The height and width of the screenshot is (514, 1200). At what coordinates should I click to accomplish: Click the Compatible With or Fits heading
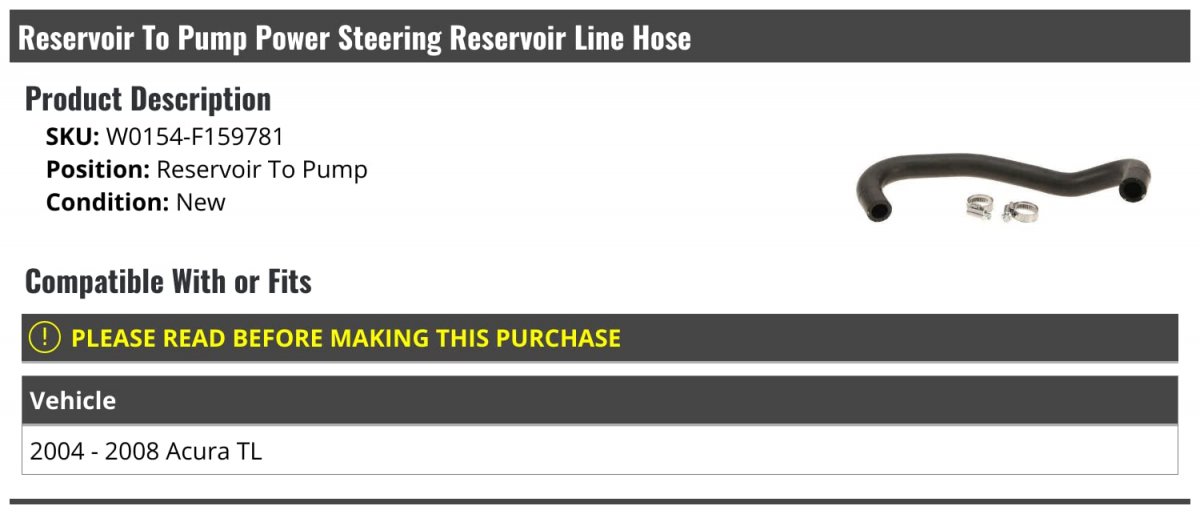click(168, 282)
